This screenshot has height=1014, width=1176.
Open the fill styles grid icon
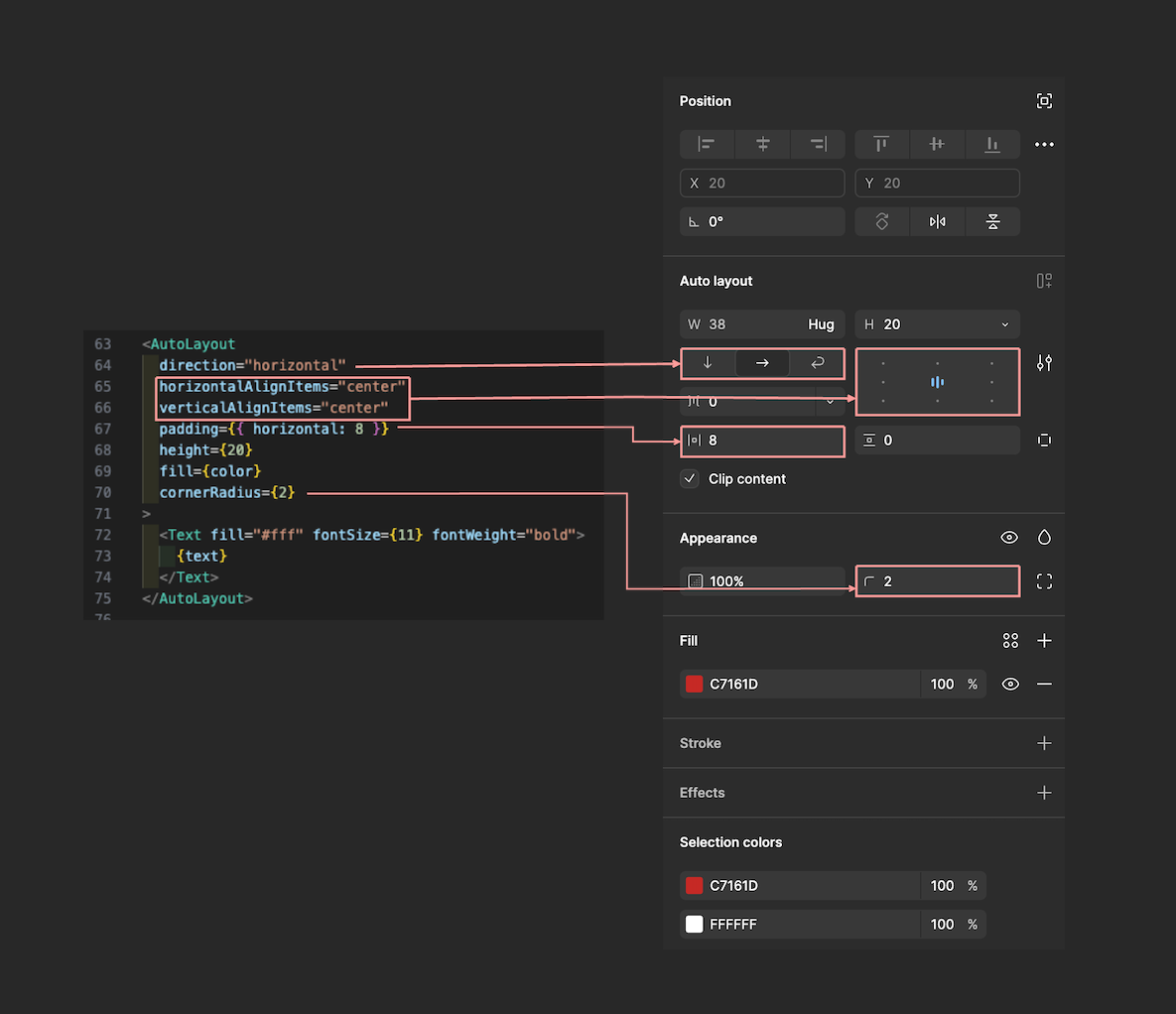coord(1010,641)
